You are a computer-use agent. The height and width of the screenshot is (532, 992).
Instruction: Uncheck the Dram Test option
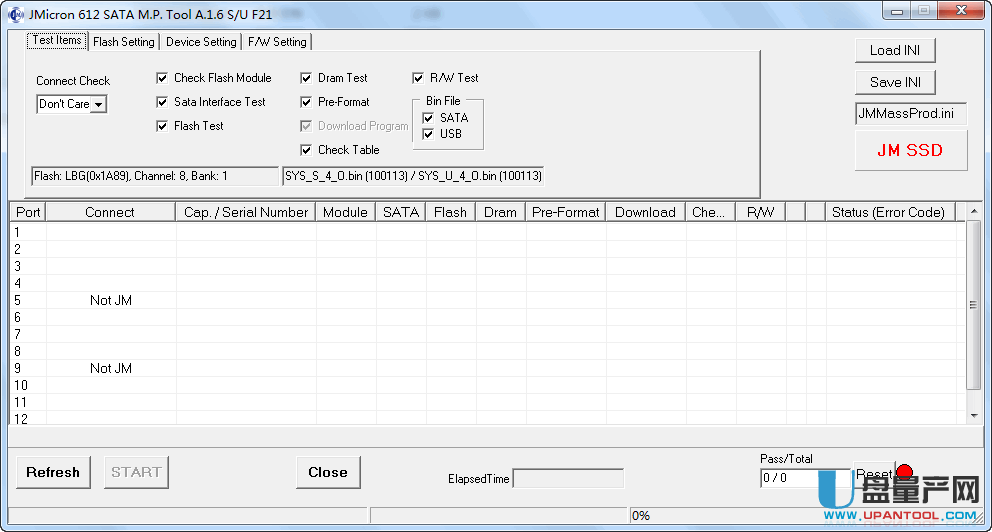click(306, 78)
